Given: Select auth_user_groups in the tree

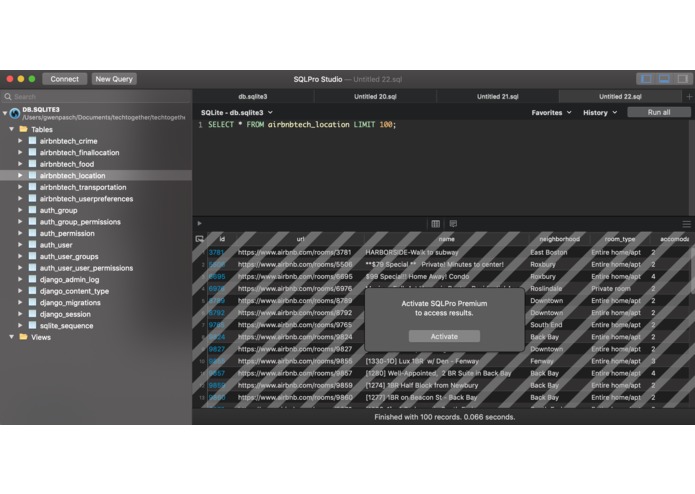Looking at the screenshot, I should [x=69, y=256].
